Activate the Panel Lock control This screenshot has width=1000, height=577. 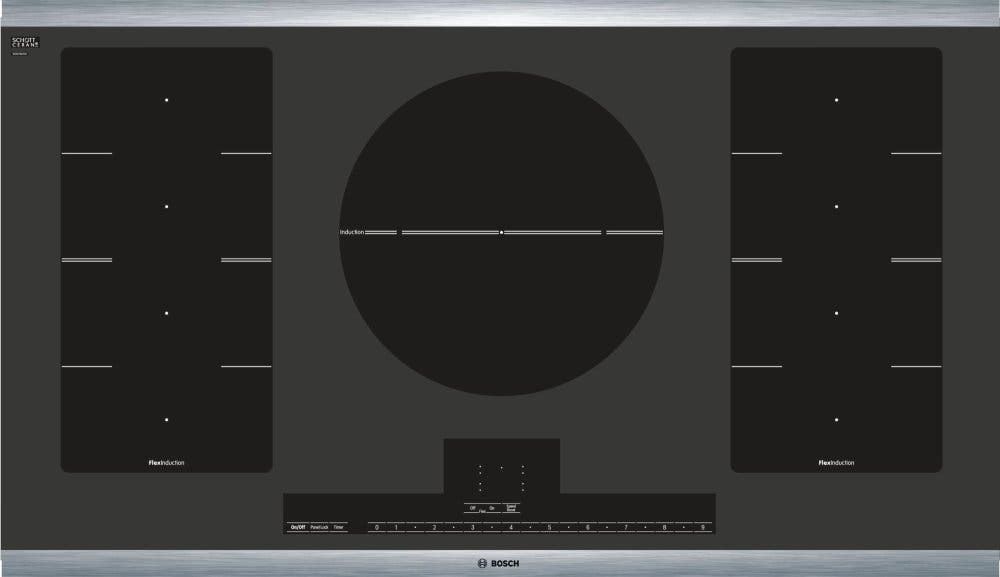tap(319, 527)
